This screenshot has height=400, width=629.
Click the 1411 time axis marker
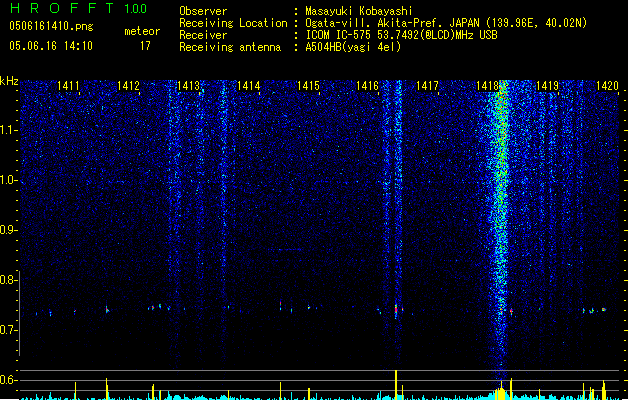tap(68, 86)
